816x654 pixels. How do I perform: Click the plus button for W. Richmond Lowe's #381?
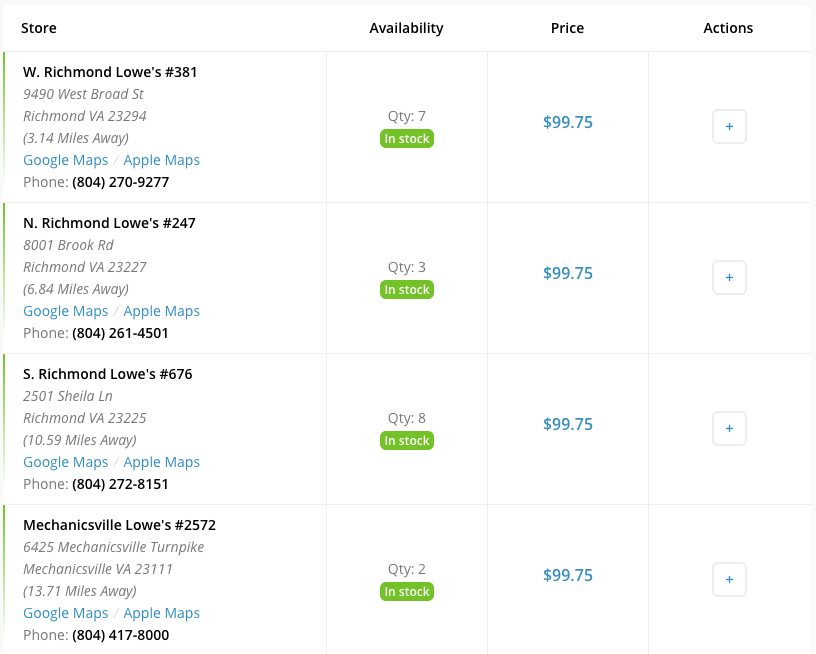click(729, 127)
